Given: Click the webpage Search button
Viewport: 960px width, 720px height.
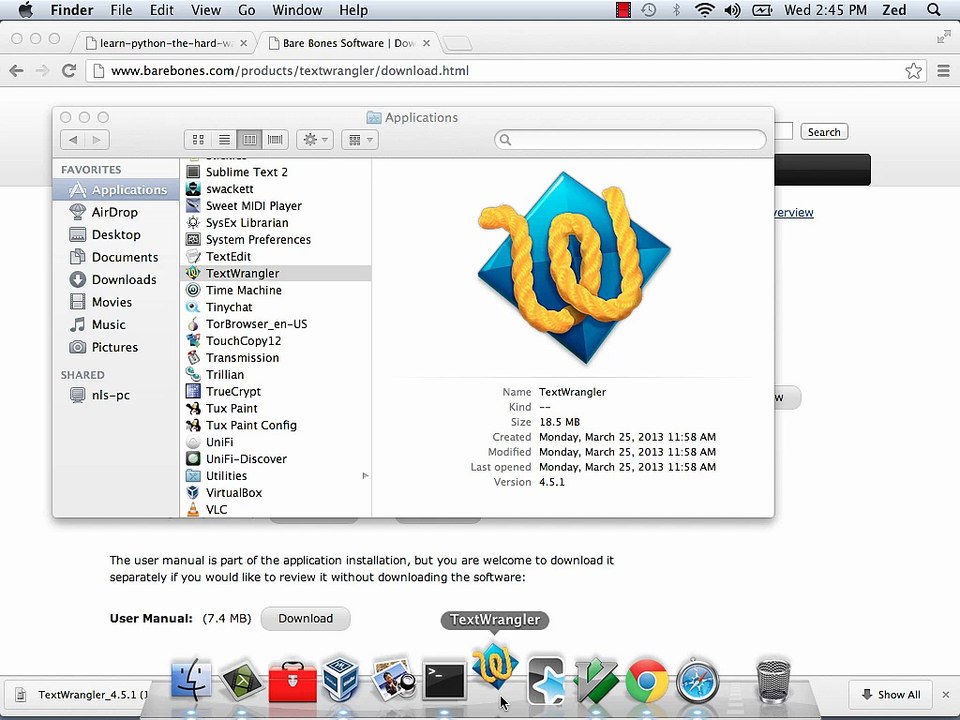Looking at the screenshot, I should (x=824, y=132).
